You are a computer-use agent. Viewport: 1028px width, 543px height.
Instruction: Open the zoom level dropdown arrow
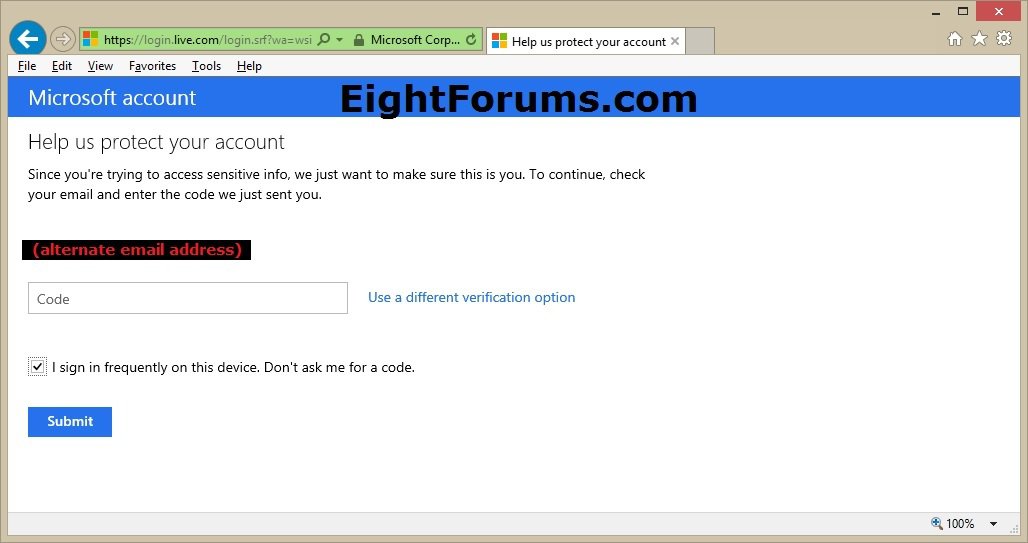pos(993,524)
